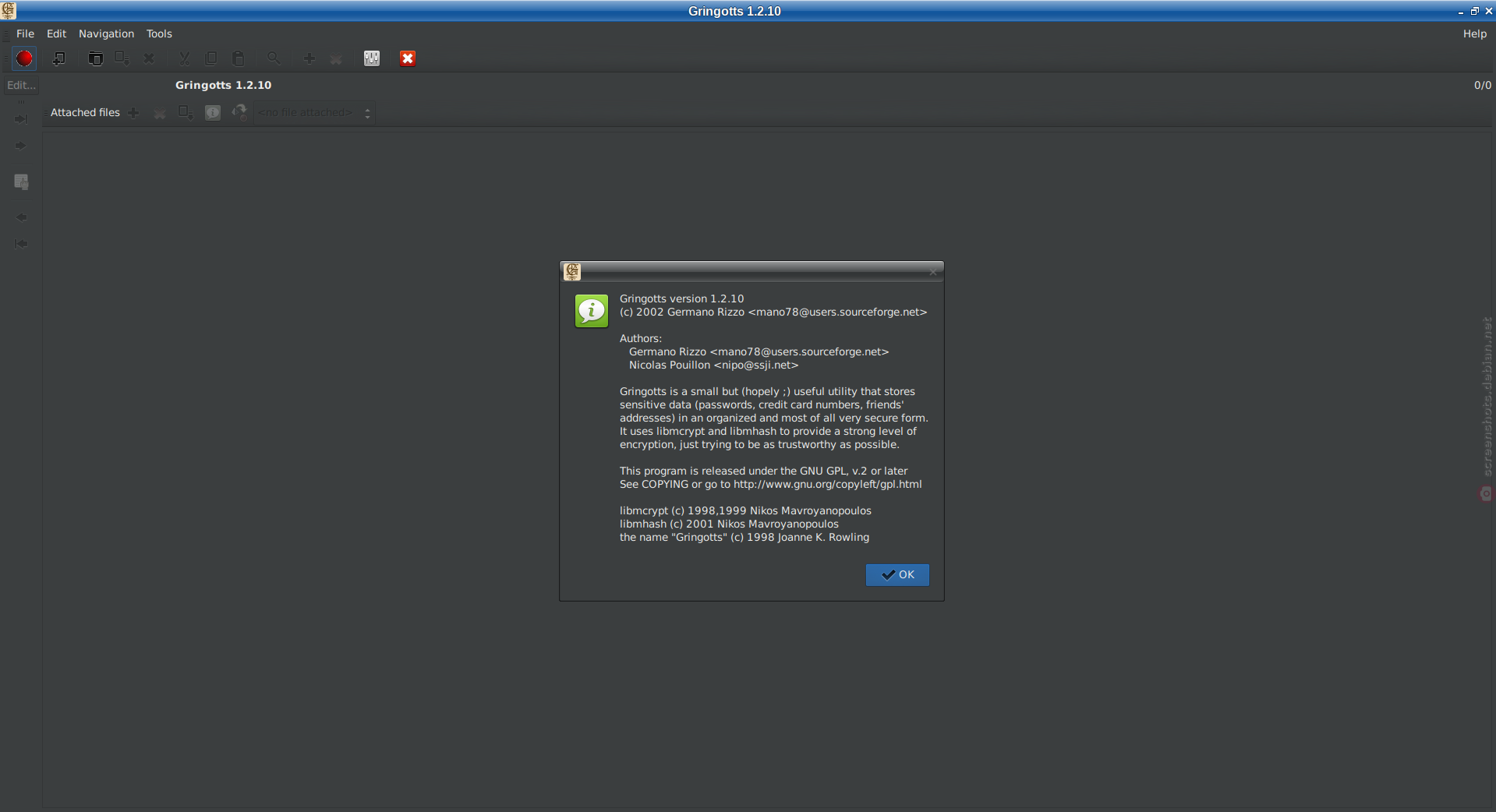
Task: Click the Open file toolbar icon
Action: [95, 58]
